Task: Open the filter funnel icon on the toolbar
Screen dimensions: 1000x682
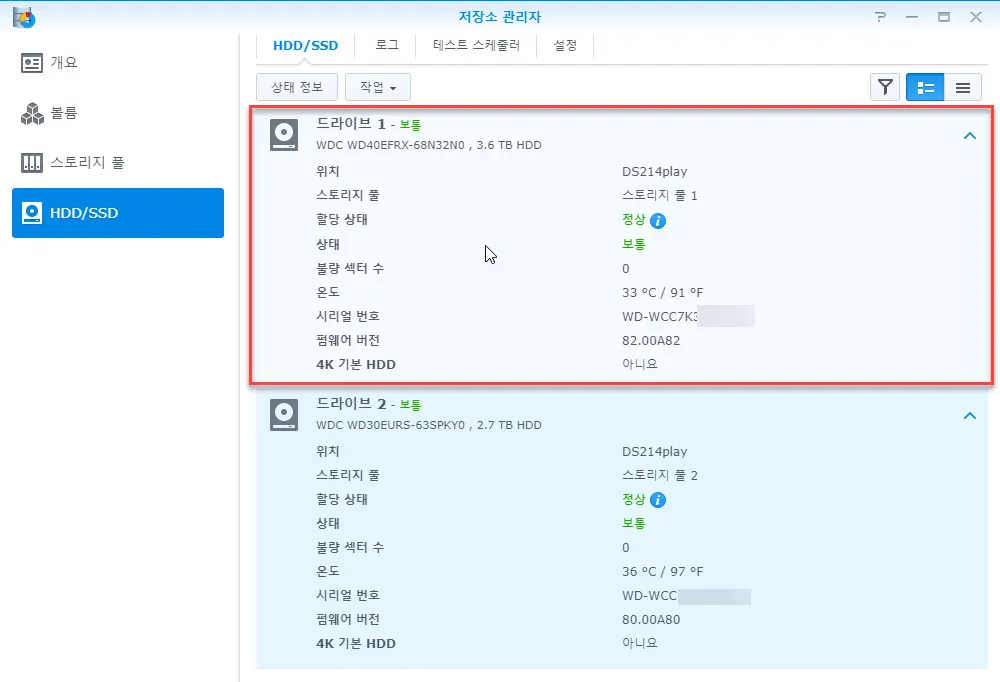Action: pos(884,87)
